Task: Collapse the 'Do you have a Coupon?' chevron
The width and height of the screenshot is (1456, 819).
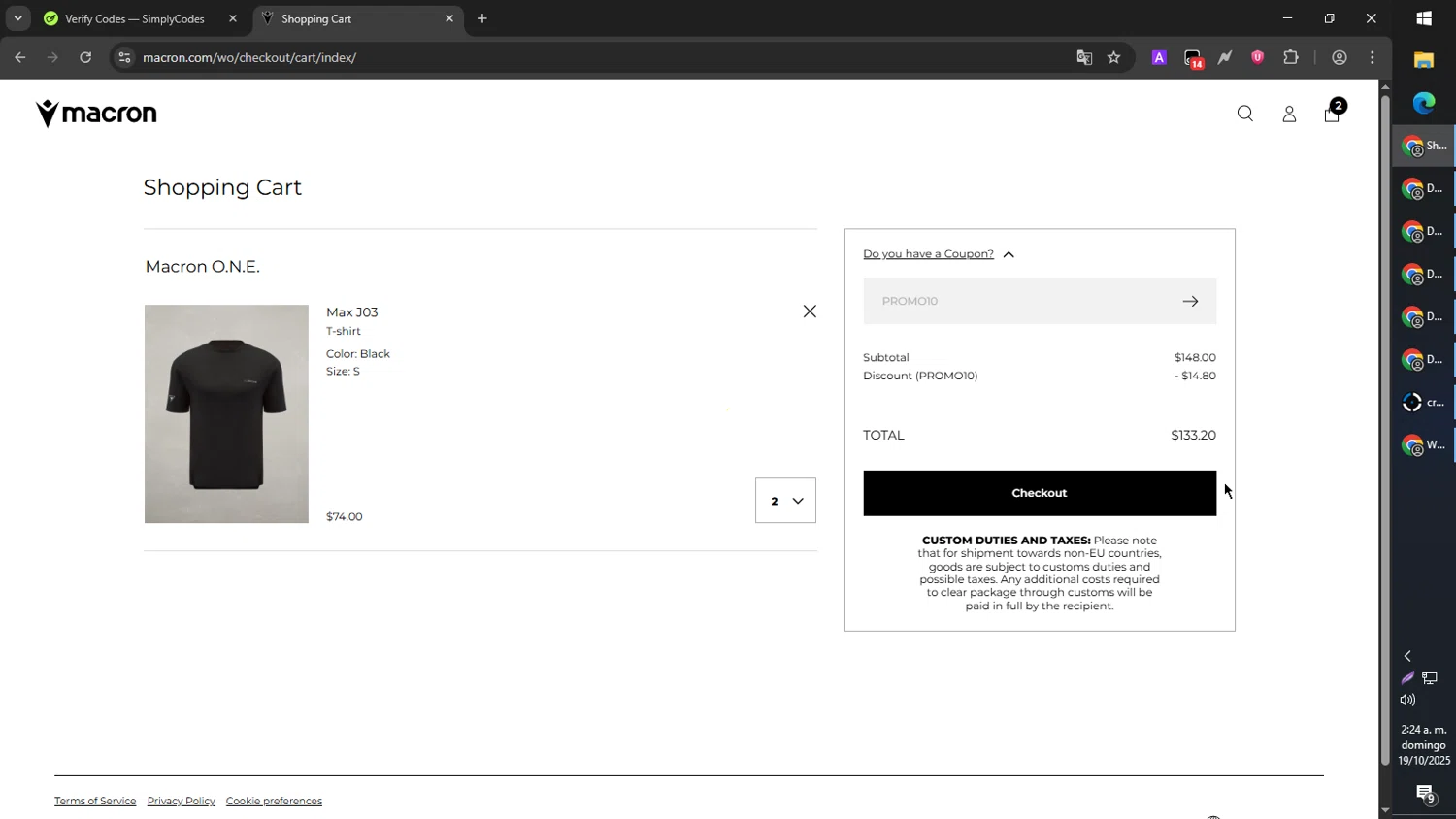Action: (x=1009, y=254)
